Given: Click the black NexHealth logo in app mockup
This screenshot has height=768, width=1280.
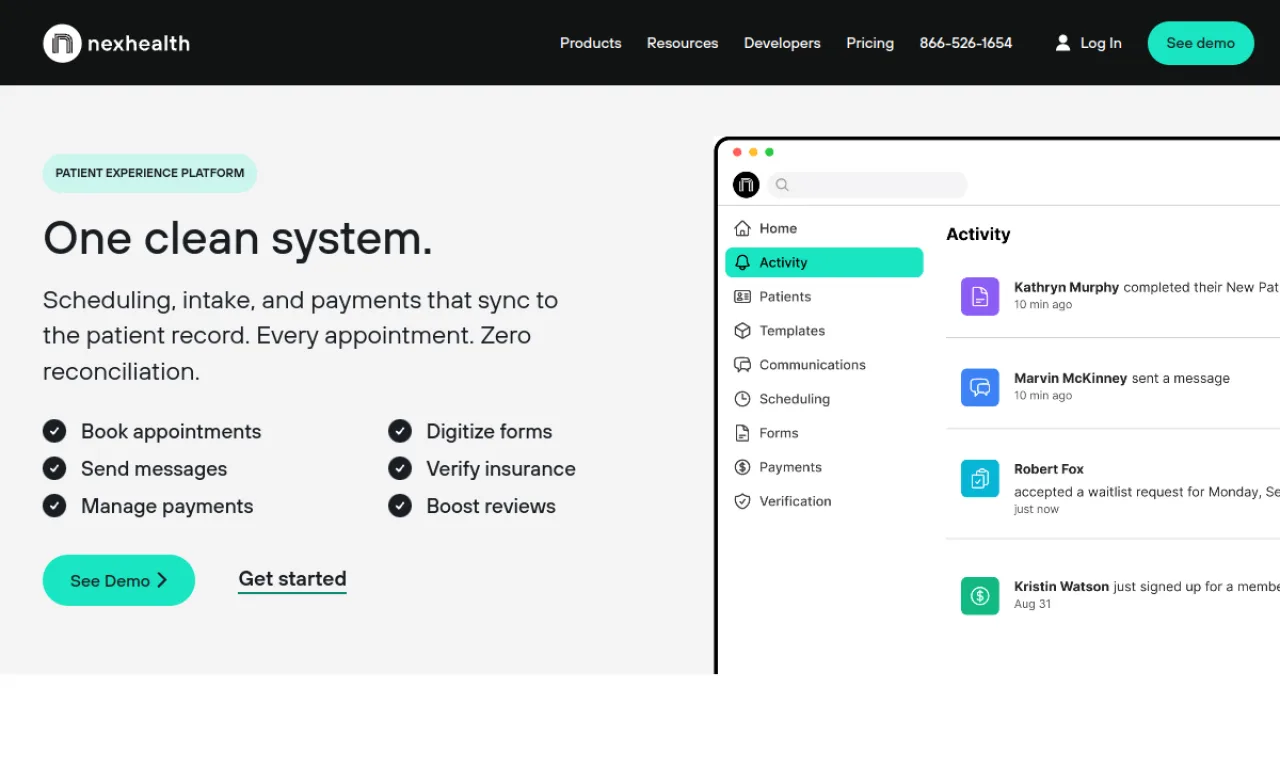Looking at the screenshot, I should (x=746, y=185).
